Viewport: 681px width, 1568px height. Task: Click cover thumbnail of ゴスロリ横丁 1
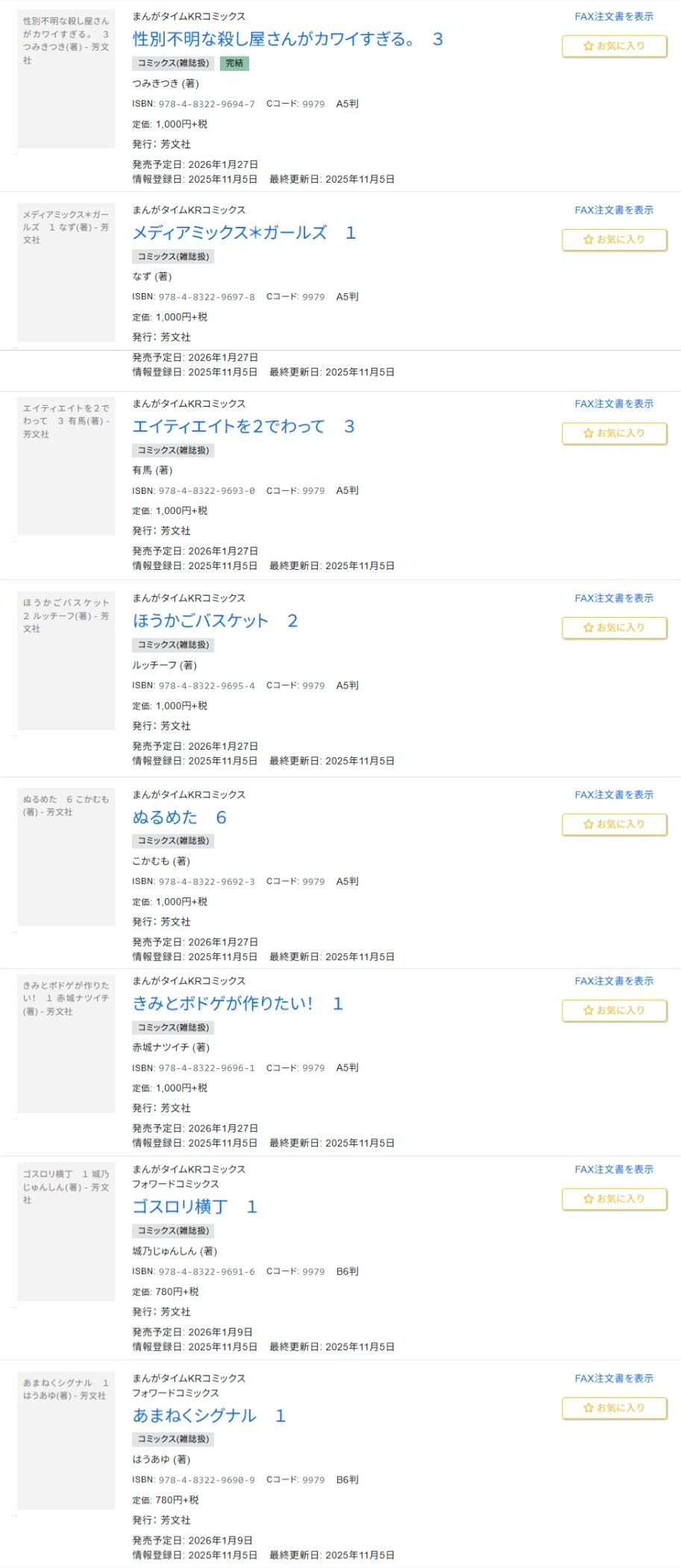tap(66, 1232)
